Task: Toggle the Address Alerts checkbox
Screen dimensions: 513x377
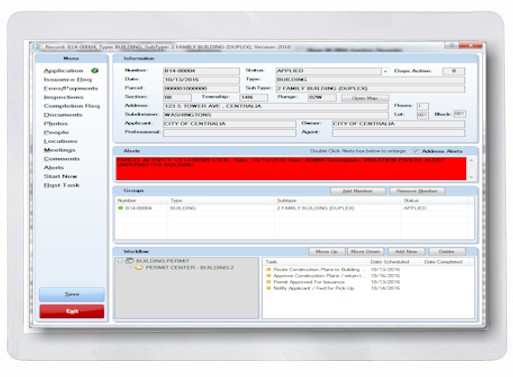Action: click(x=415, y=151)
